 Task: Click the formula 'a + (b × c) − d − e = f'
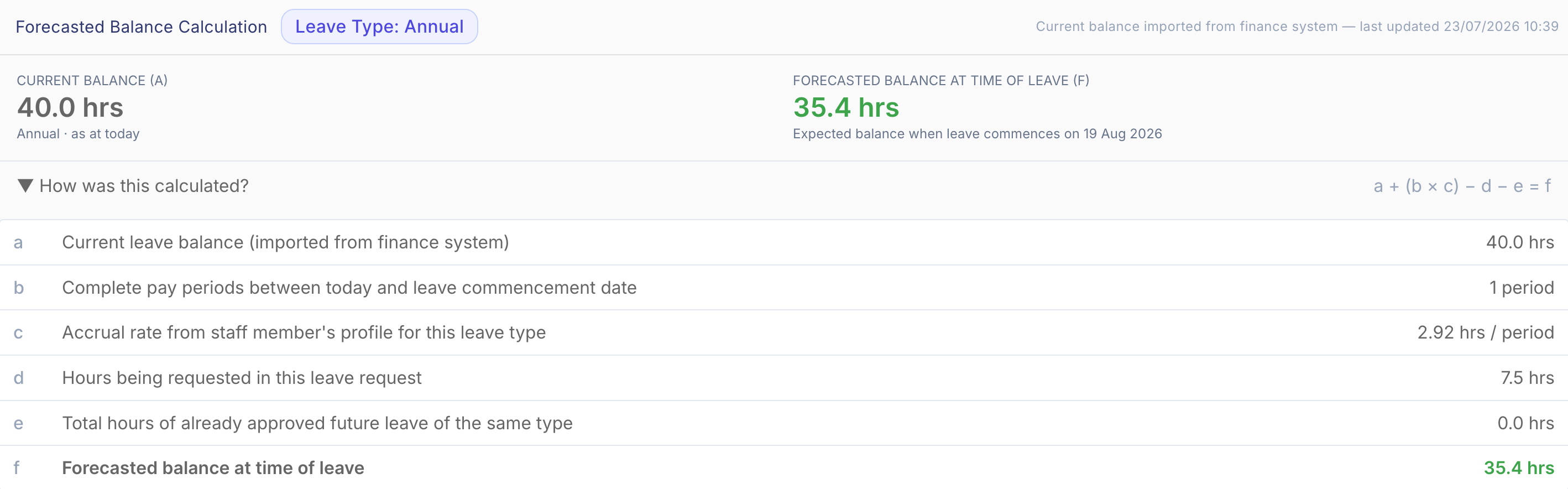(x=1463, y=186)
